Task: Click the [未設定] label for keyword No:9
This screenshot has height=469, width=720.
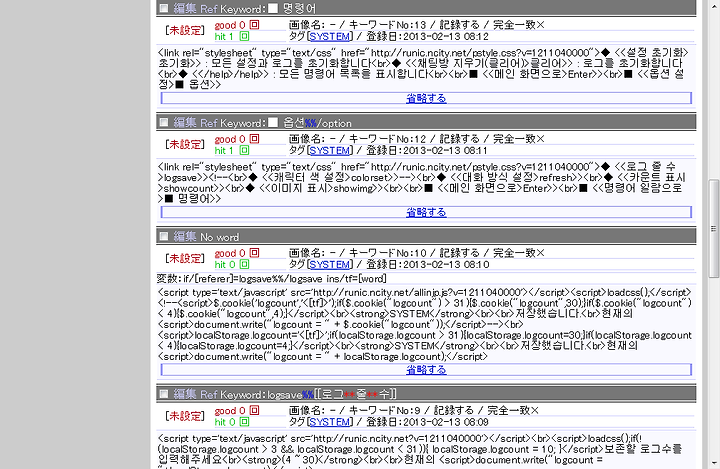Action: 185,416
